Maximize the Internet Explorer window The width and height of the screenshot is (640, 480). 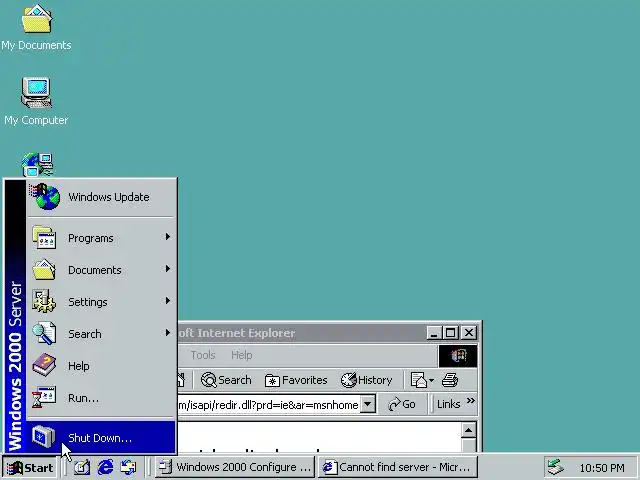coord(450,333)
